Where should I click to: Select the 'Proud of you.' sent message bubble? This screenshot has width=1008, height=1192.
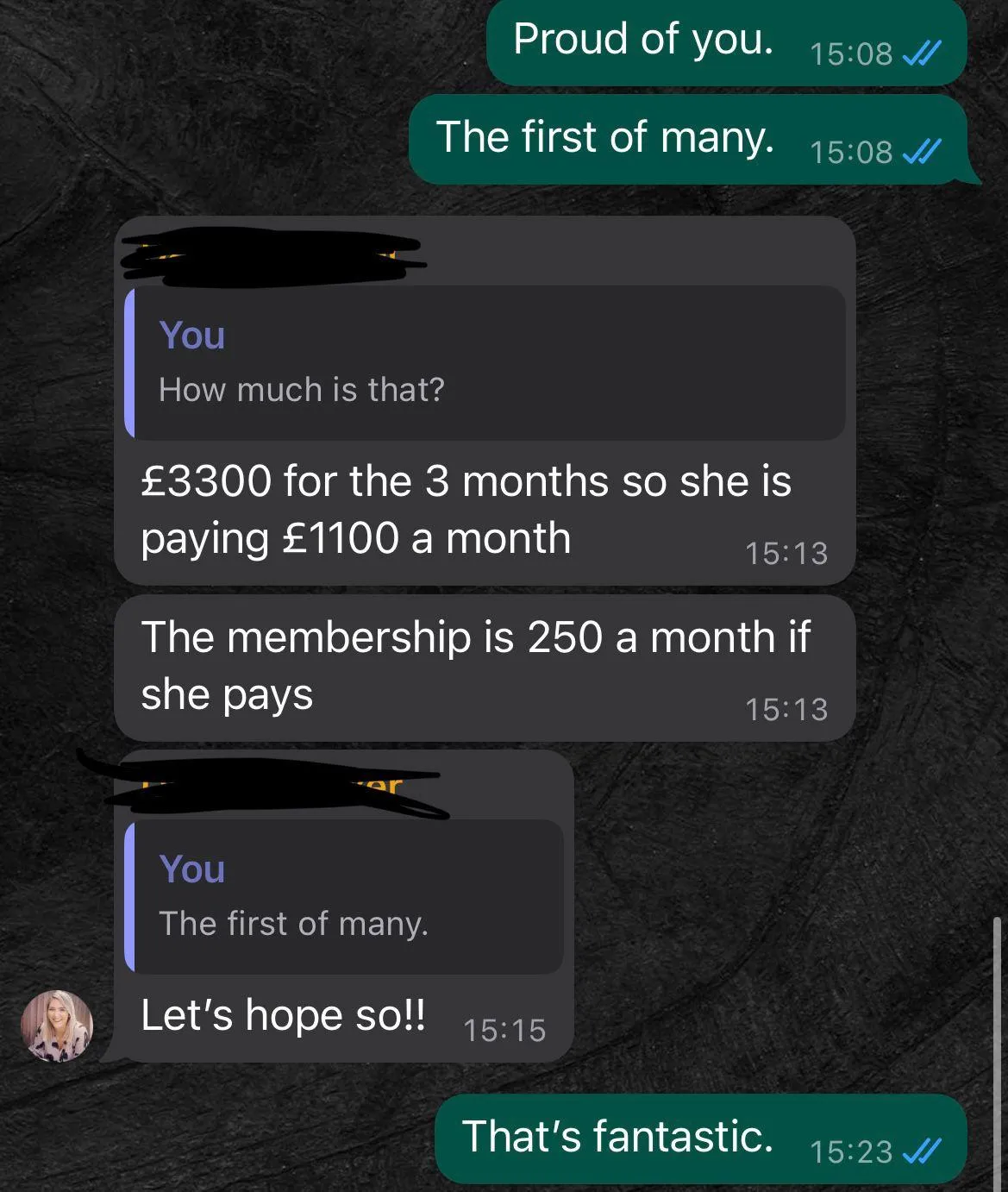tap(726, 41)
